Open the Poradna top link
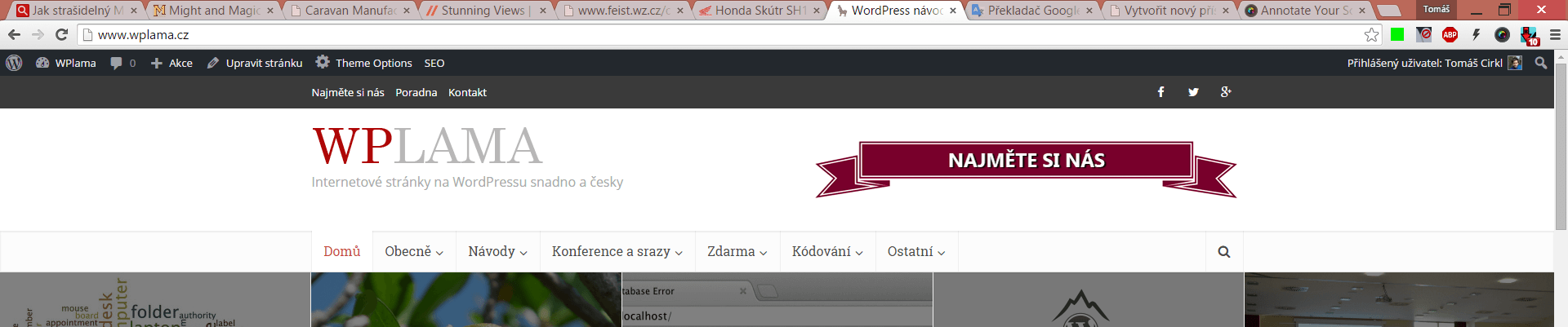 pos(416,92)
